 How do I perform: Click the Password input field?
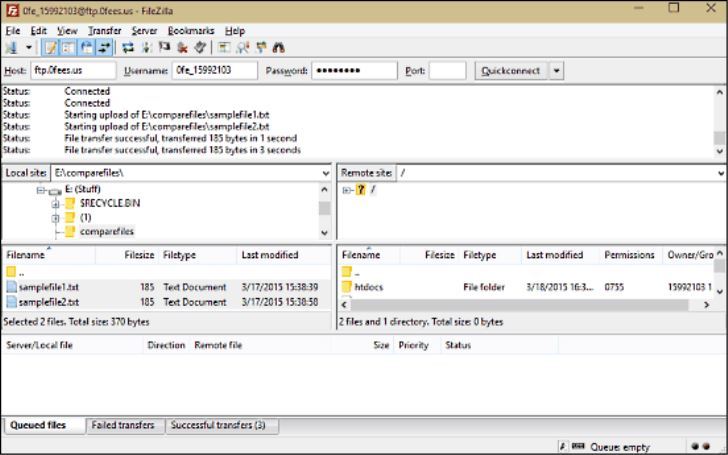tap(354, 71)
